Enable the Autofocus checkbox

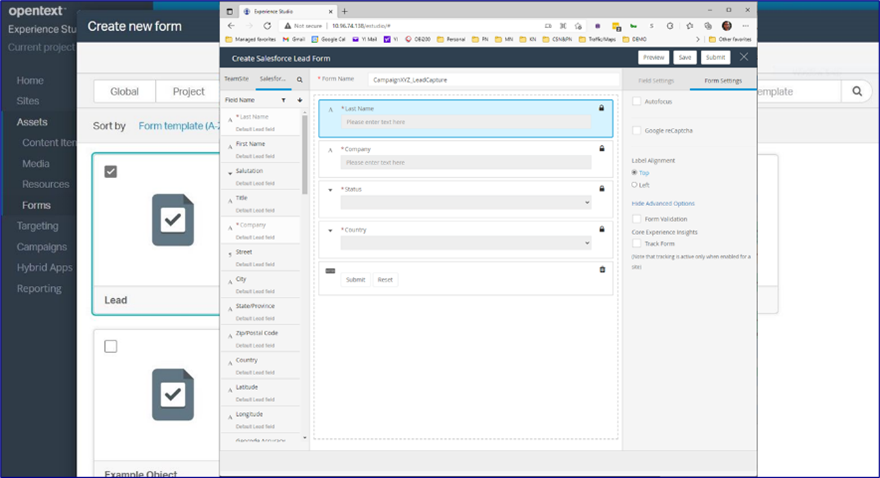636,102
